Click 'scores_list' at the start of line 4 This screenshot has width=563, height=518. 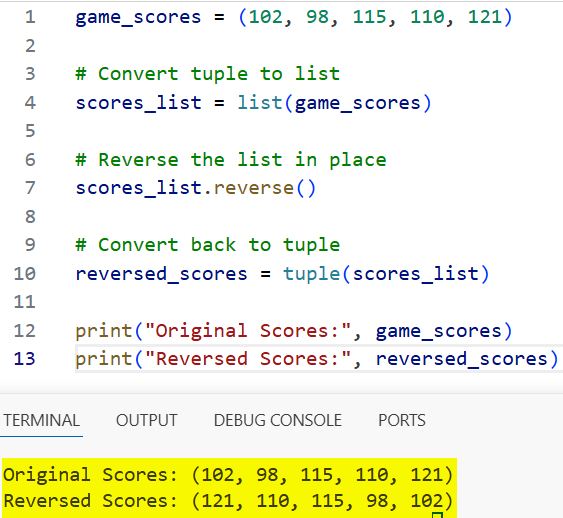click(x=138, y=103)
